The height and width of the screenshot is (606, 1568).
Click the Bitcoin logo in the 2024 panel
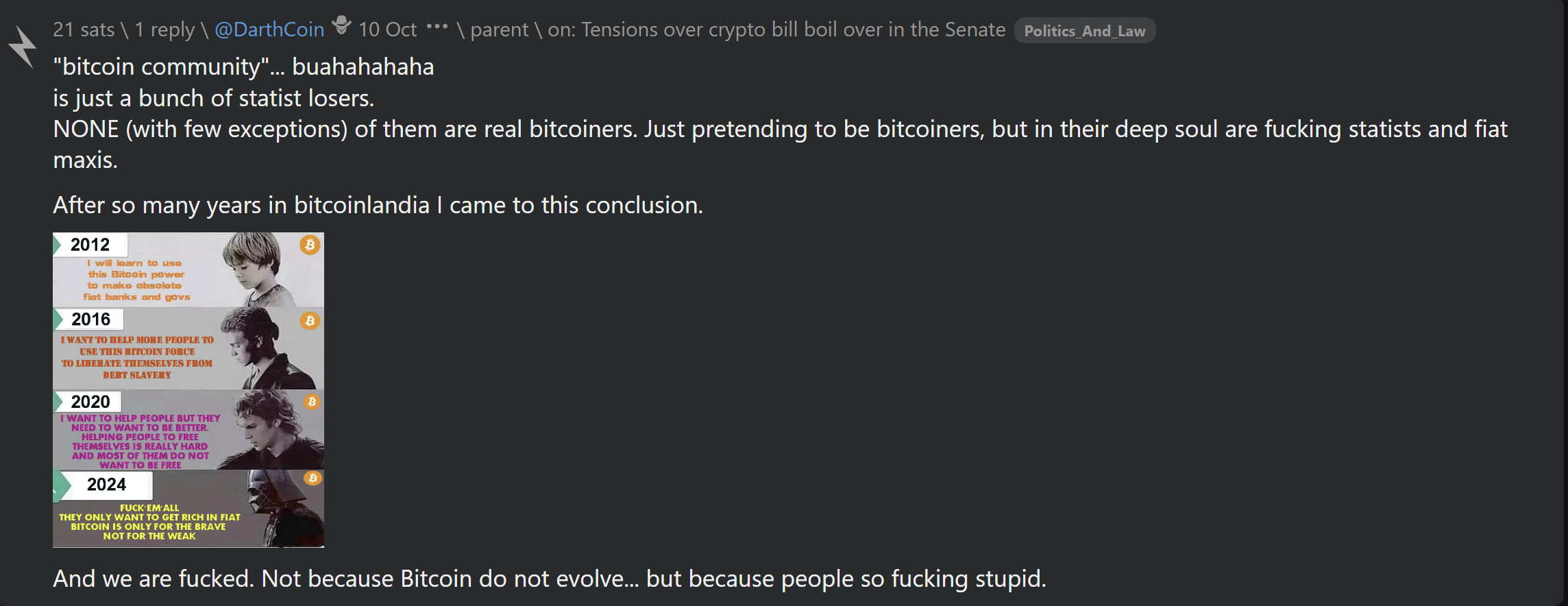pos(313,478)
